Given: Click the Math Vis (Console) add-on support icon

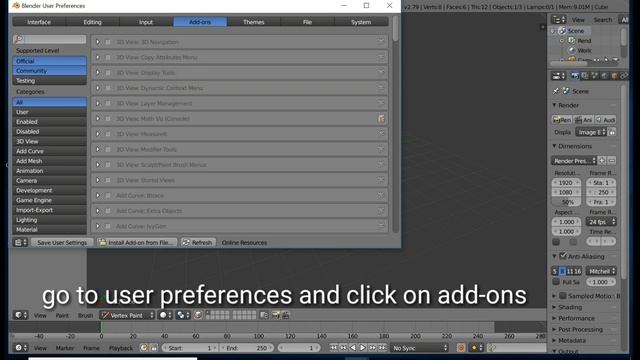Looking at the screenshot, I should (381, 119).
